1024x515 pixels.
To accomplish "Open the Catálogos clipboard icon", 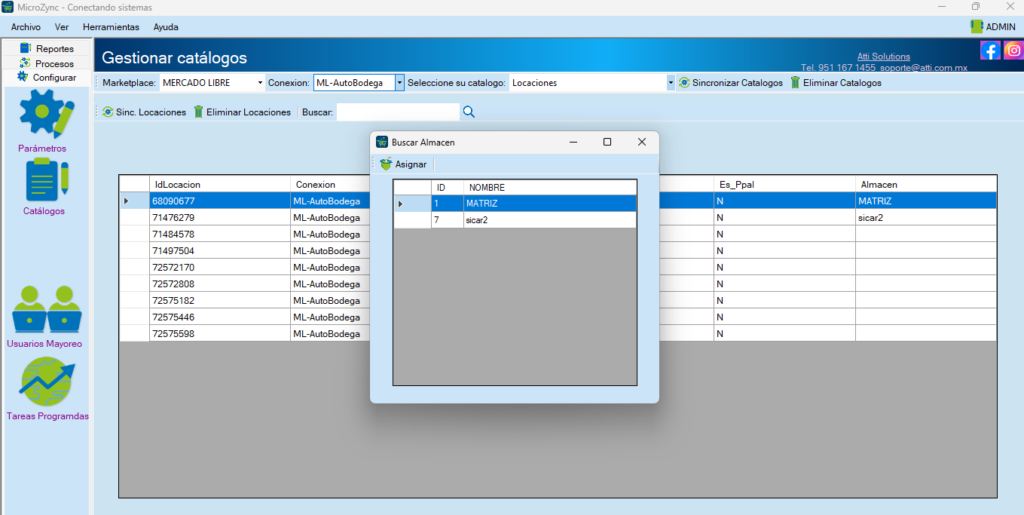I will pos(47,179).
